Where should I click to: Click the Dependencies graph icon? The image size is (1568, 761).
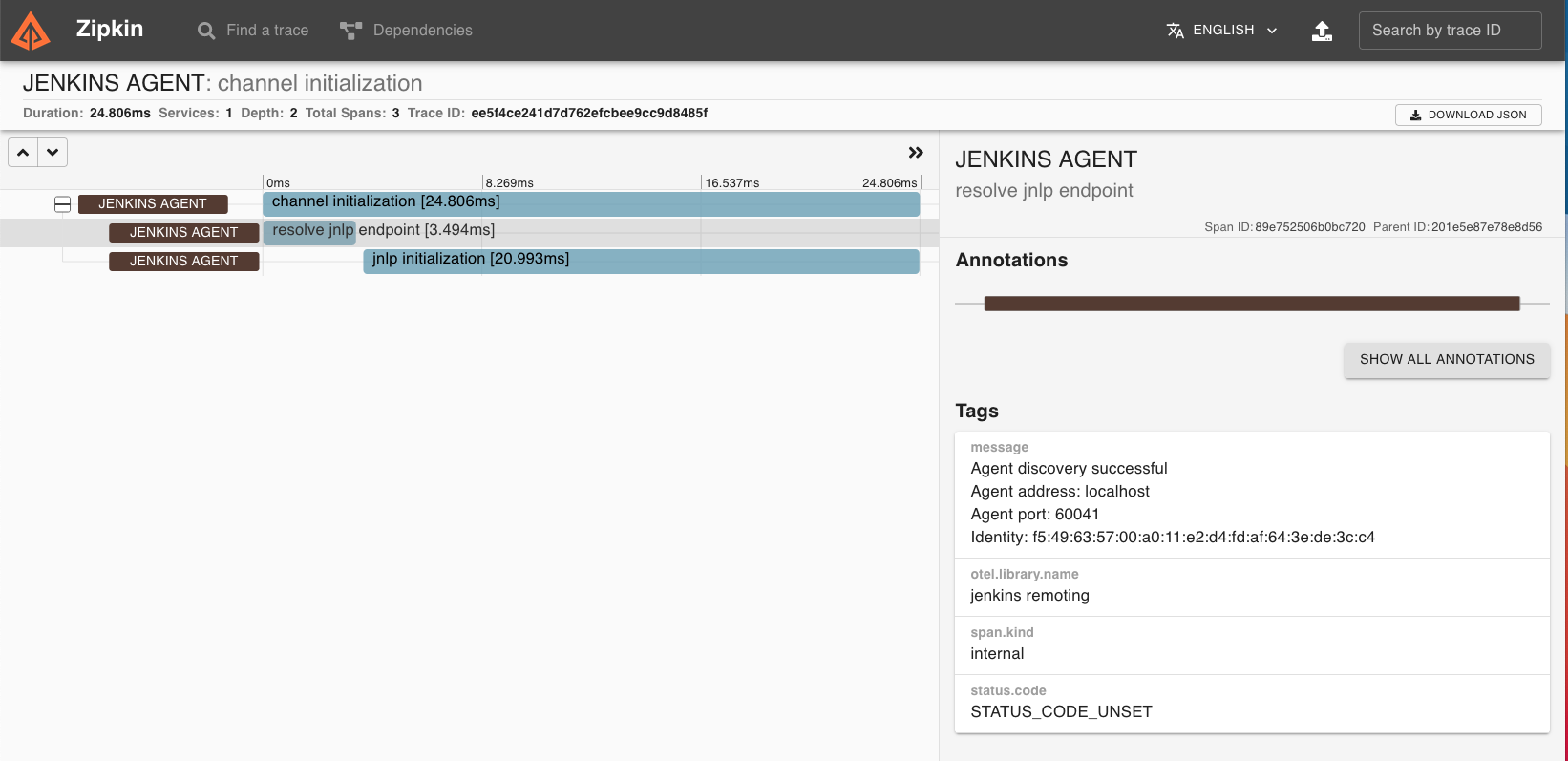(350, 31)
